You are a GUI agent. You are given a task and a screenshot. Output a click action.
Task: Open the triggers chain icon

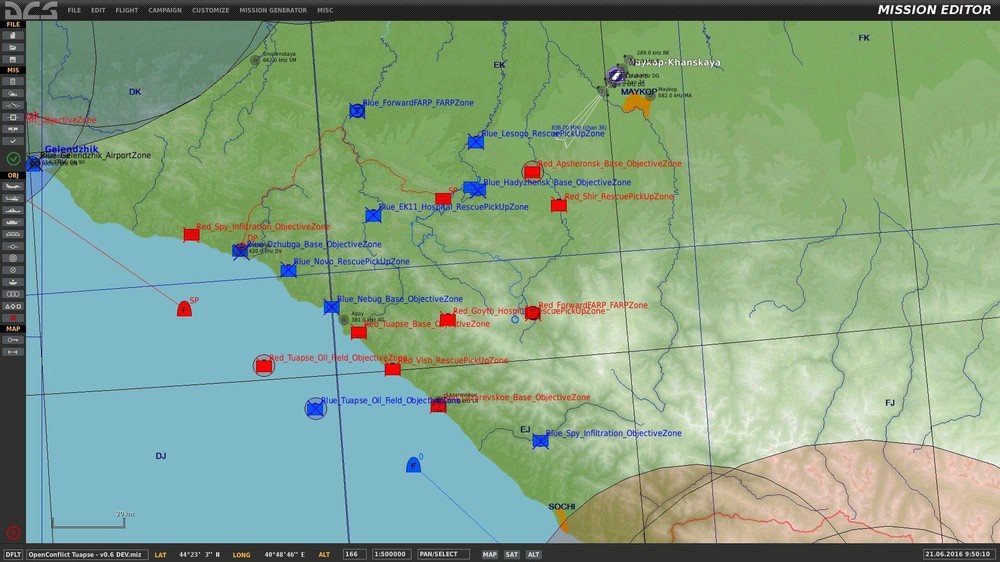[13, 105]
